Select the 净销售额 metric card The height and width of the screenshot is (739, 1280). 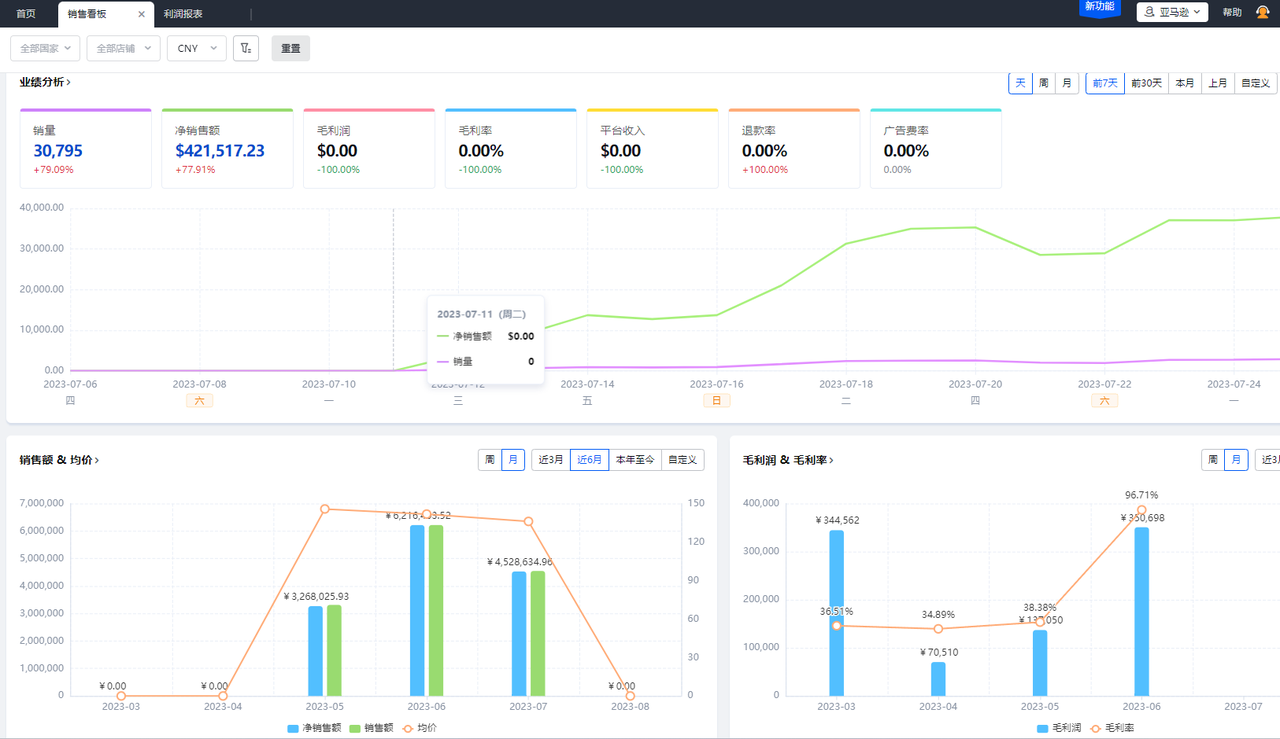tap(227, 149)
